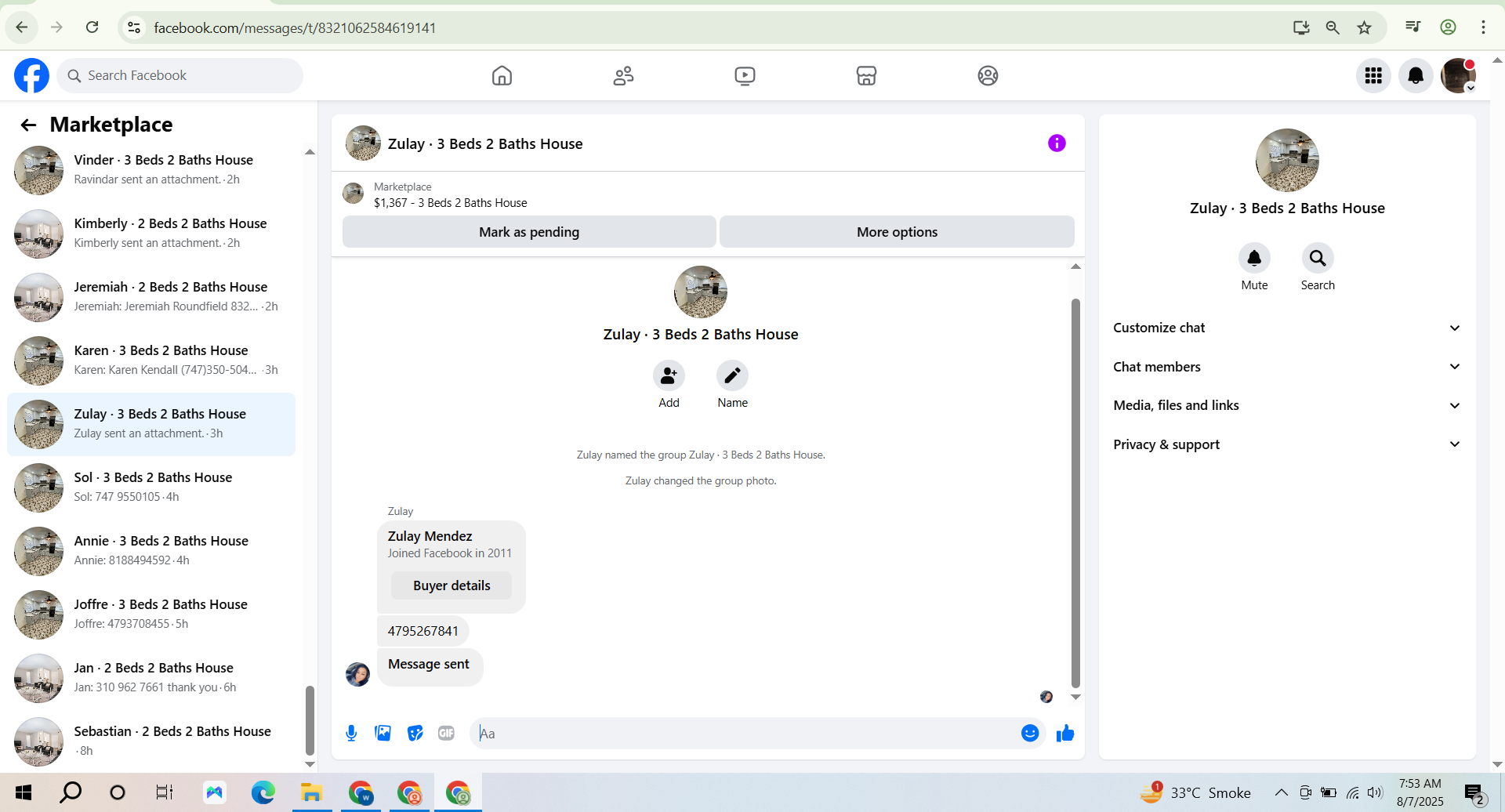Mute the Zulay conversation

coord(1254,258)
